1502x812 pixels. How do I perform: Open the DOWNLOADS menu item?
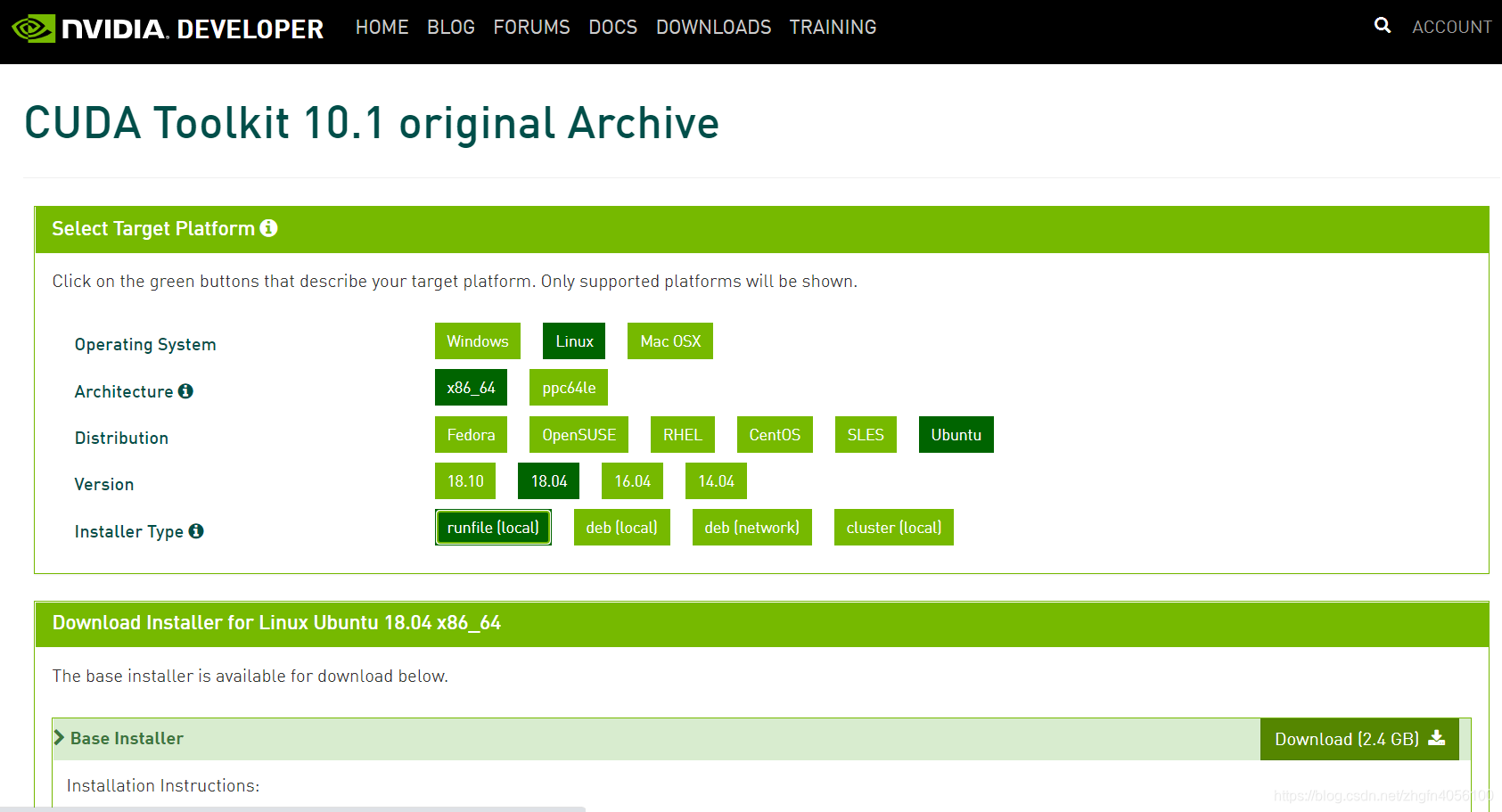[x=713, y=28]
